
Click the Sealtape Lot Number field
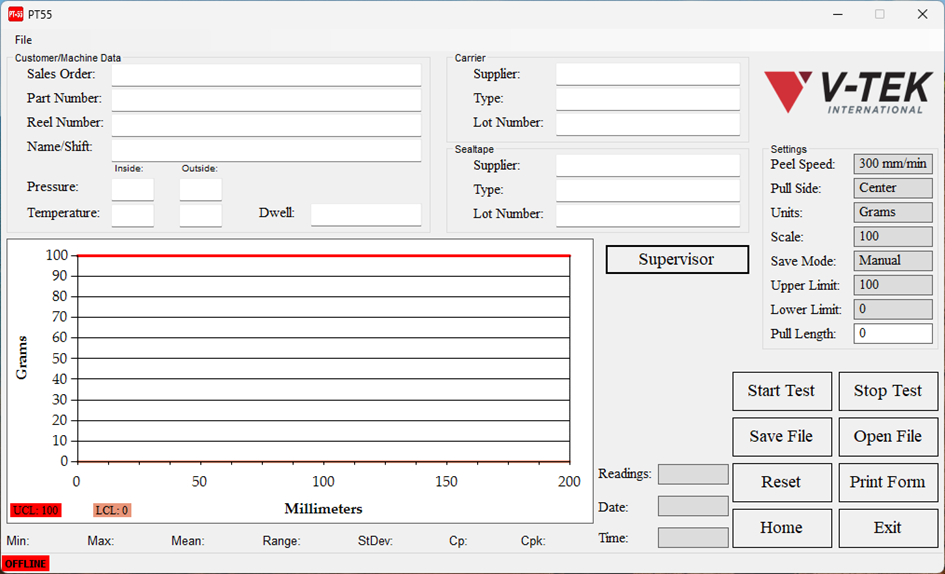click(647, 215)
